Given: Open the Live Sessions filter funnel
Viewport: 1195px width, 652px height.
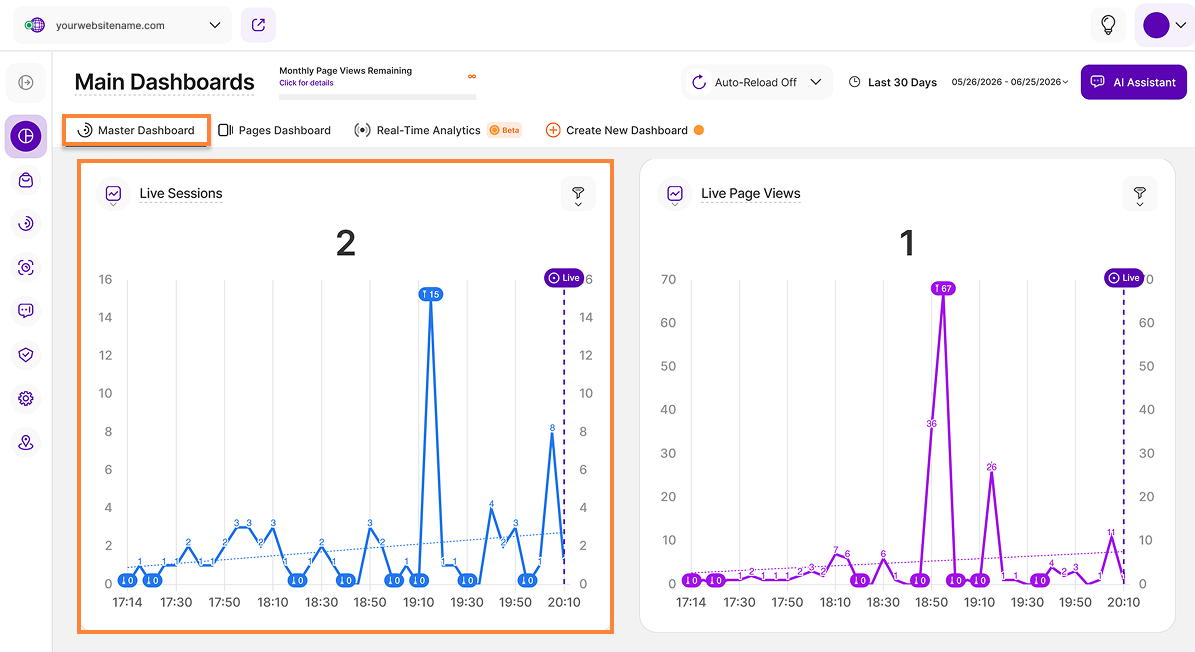Looking at the screenshot, I should pyautogui.click(x=578, y=194).
